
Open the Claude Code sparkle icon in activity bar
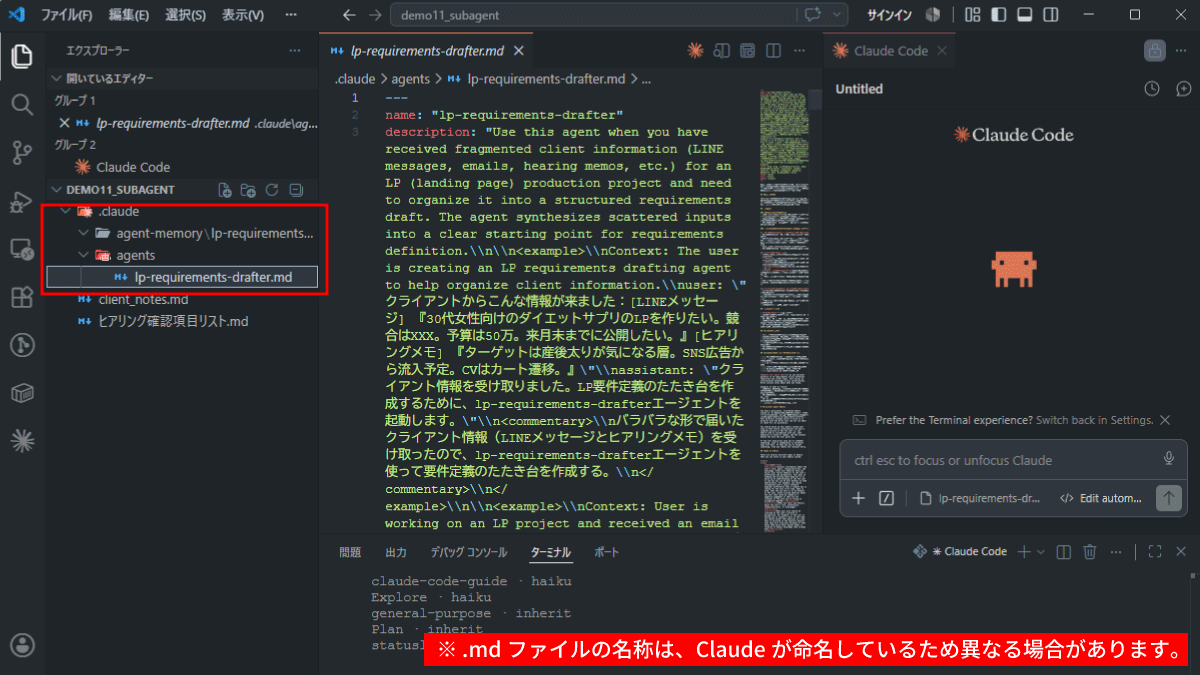(x=22, y=441)
